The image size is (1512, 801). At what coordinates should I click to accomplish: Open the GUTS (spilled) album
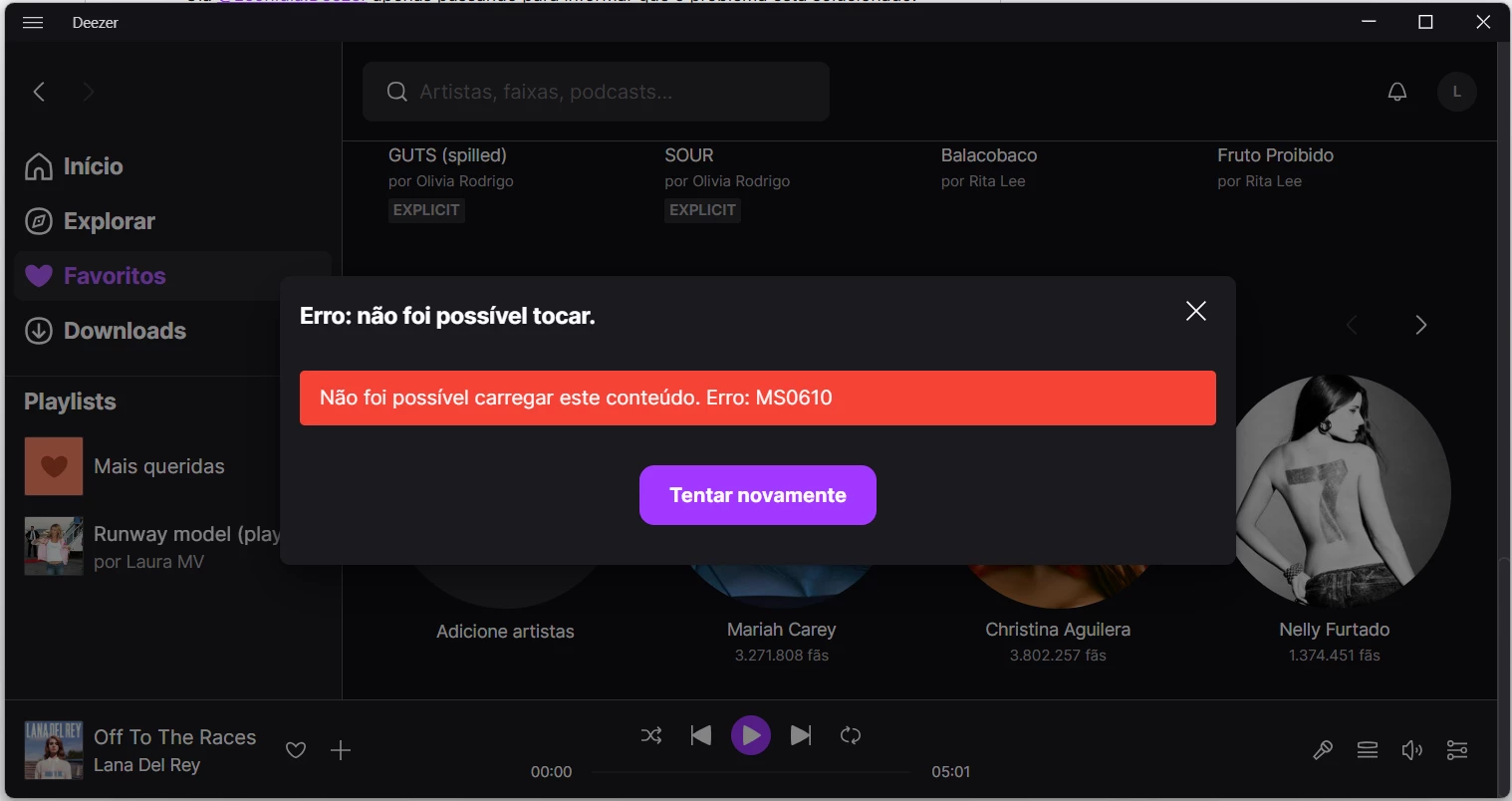447,155
